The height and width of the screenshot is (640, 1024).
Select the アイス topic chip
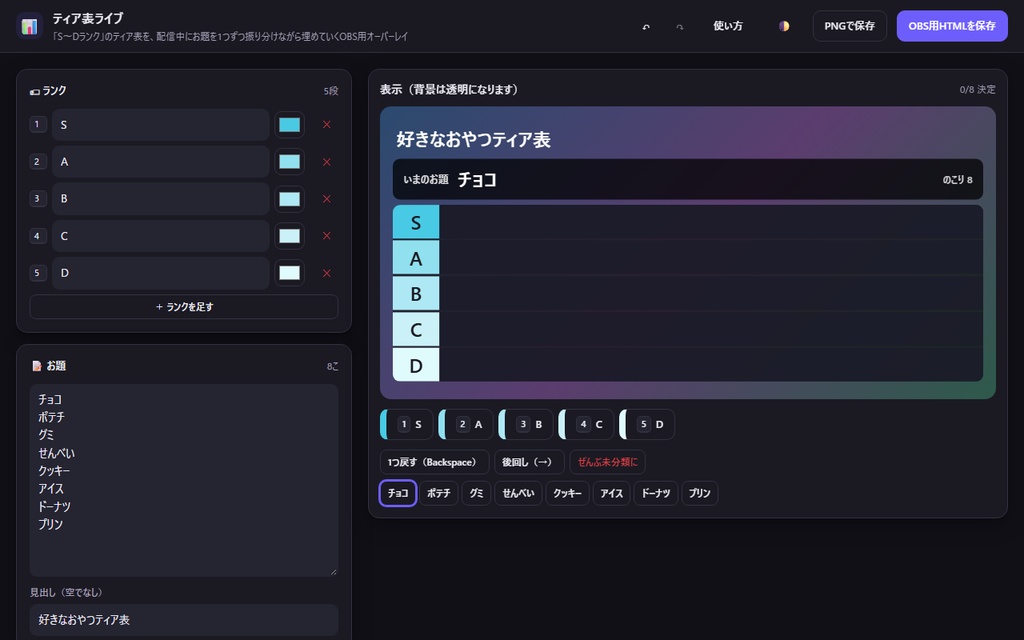tap(611, 493)
